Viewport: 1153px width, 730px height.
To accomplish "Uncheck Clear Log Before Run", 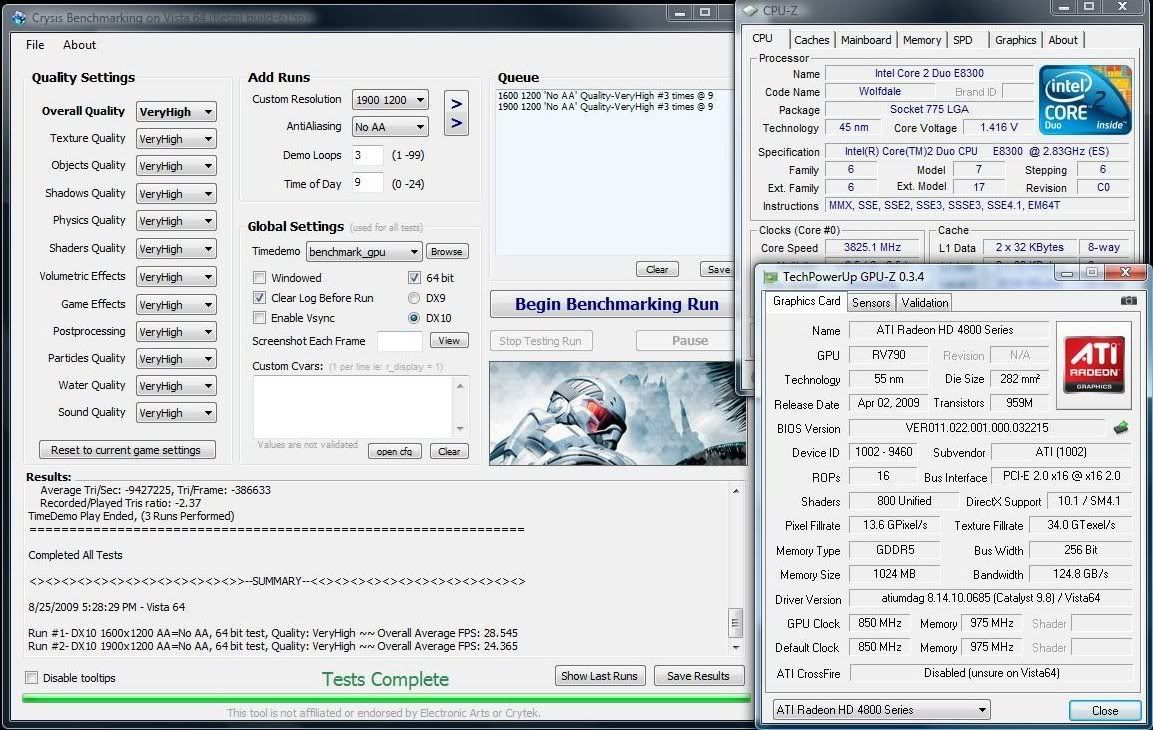I will (259, 298).
